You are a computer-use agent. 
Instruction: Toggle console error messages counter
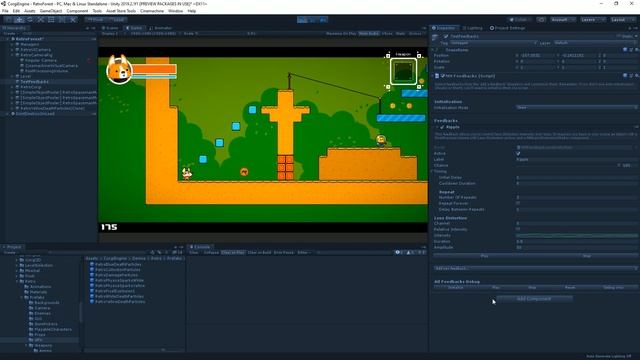pos(422,253)
